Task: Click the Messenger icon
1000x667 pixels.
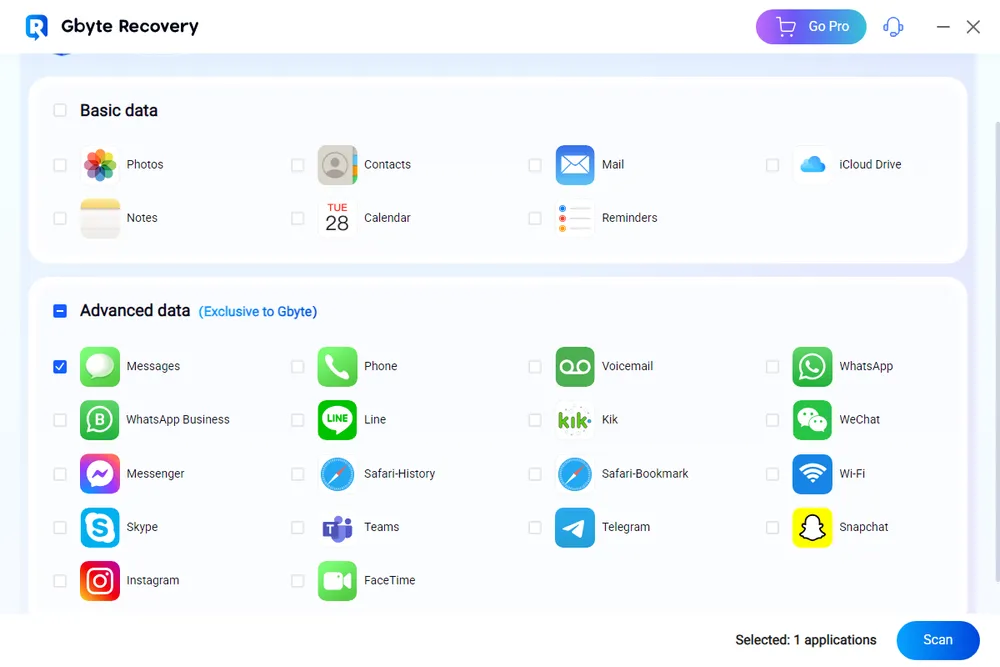Action: (99, 474)
